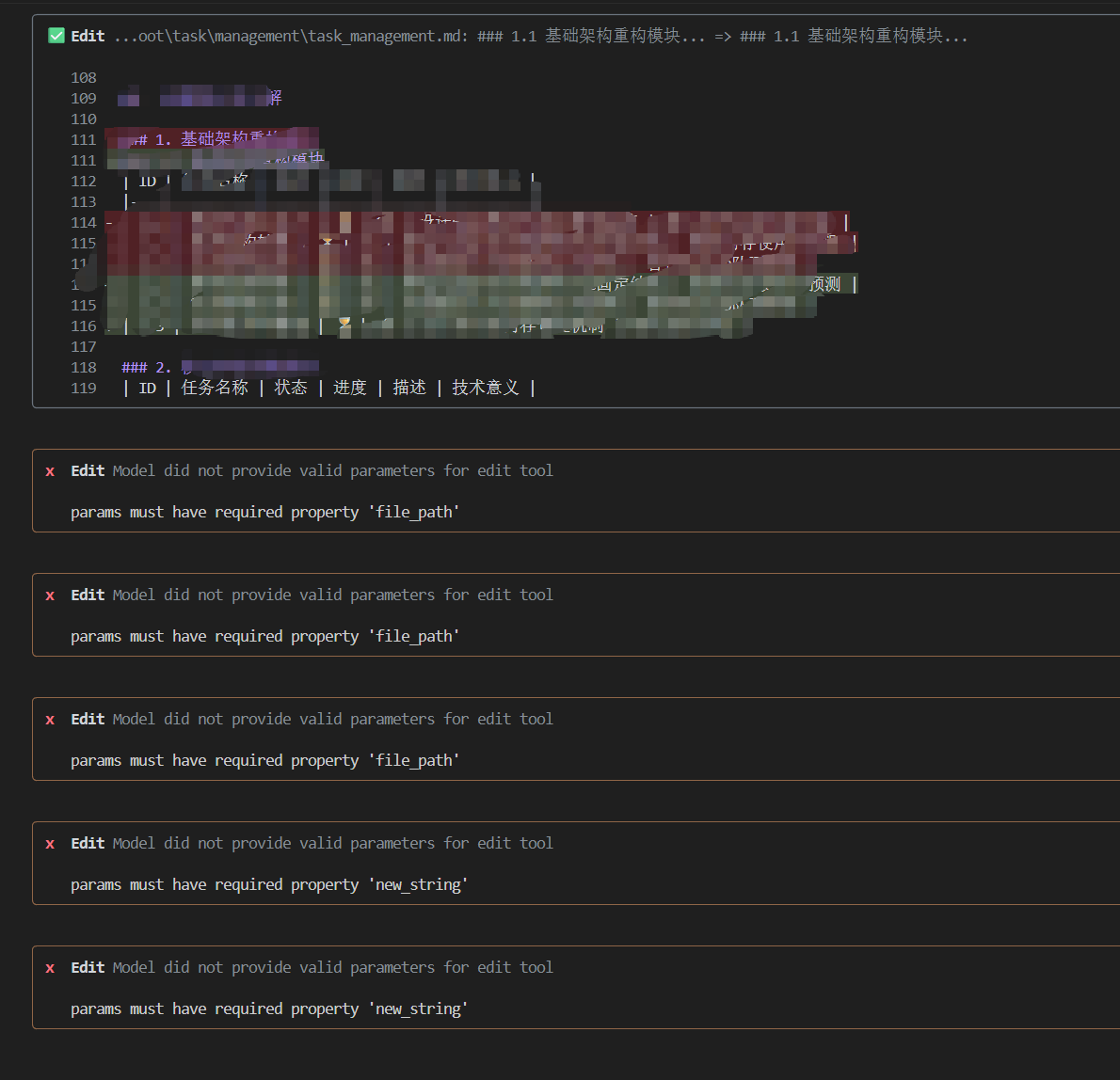Click the 状态 column header text
The image size is (1120, 1080).
pos(291,389)
